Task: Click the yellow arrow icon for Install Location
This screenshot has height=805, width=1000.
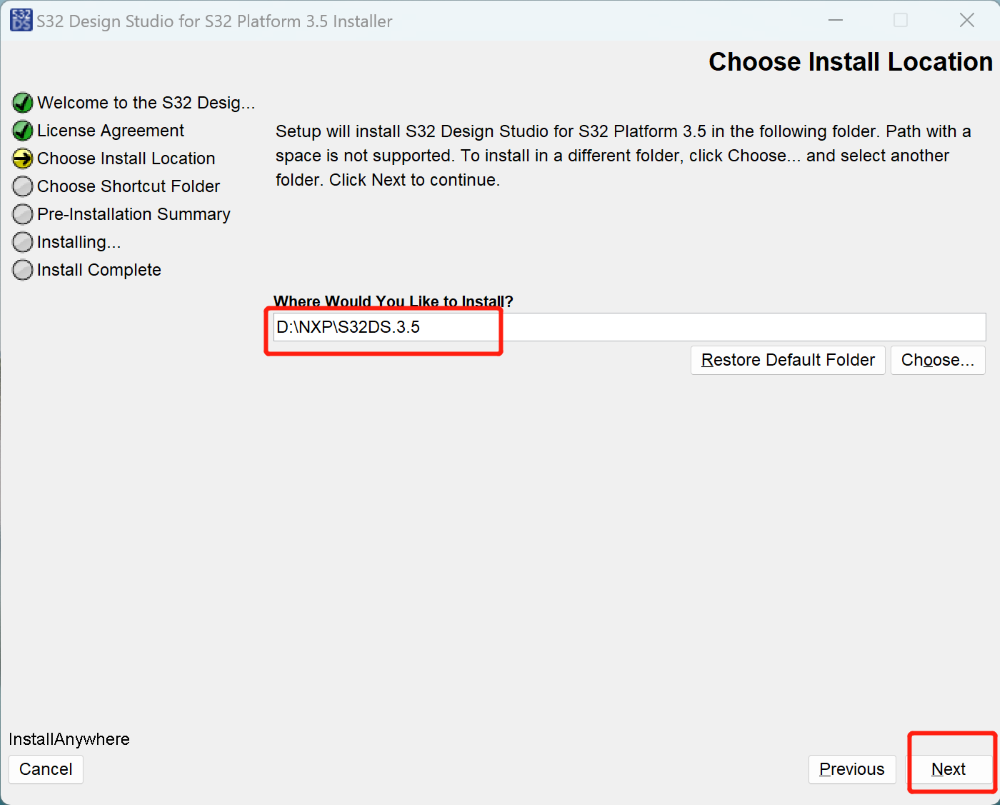Action: coord(22,159)
